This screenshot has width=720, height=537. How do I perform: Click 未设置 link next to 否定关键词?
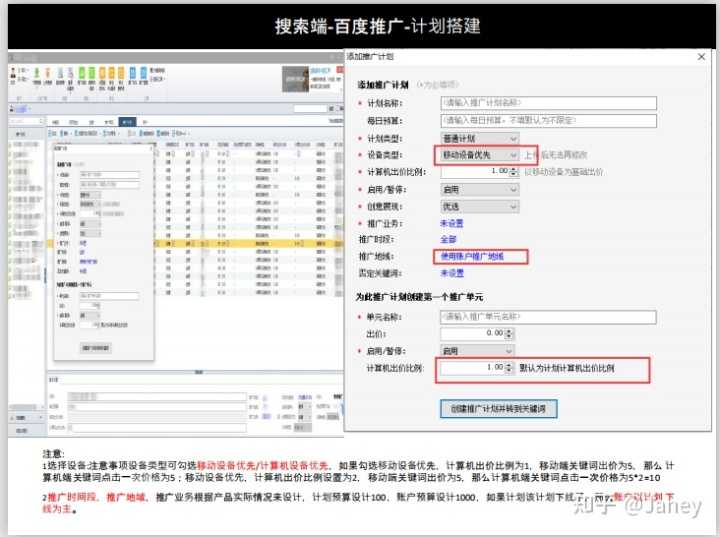(x=452, y=273)
